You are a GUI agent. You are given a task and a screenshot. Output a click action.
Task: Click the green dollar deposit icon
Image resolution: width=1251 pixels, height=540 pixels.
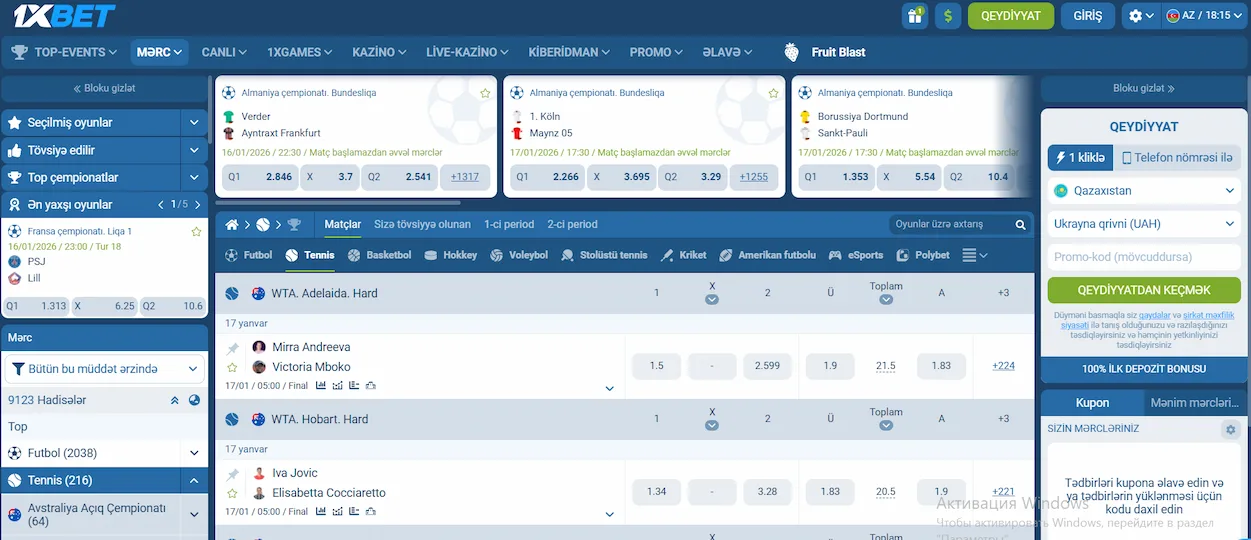[x=948, y=16]
